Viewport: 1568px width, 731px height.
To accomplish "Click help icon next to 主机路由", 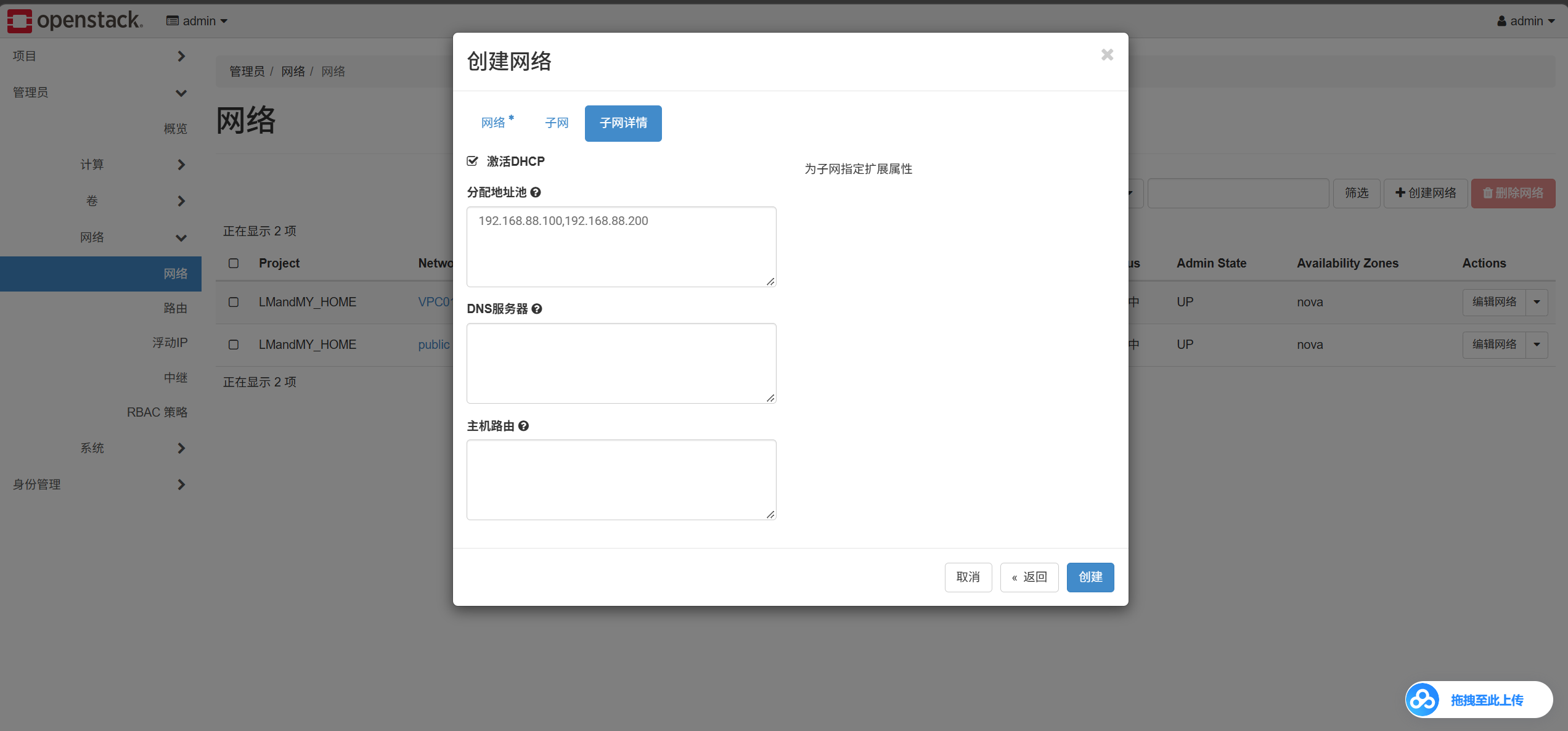I will 523,426.
